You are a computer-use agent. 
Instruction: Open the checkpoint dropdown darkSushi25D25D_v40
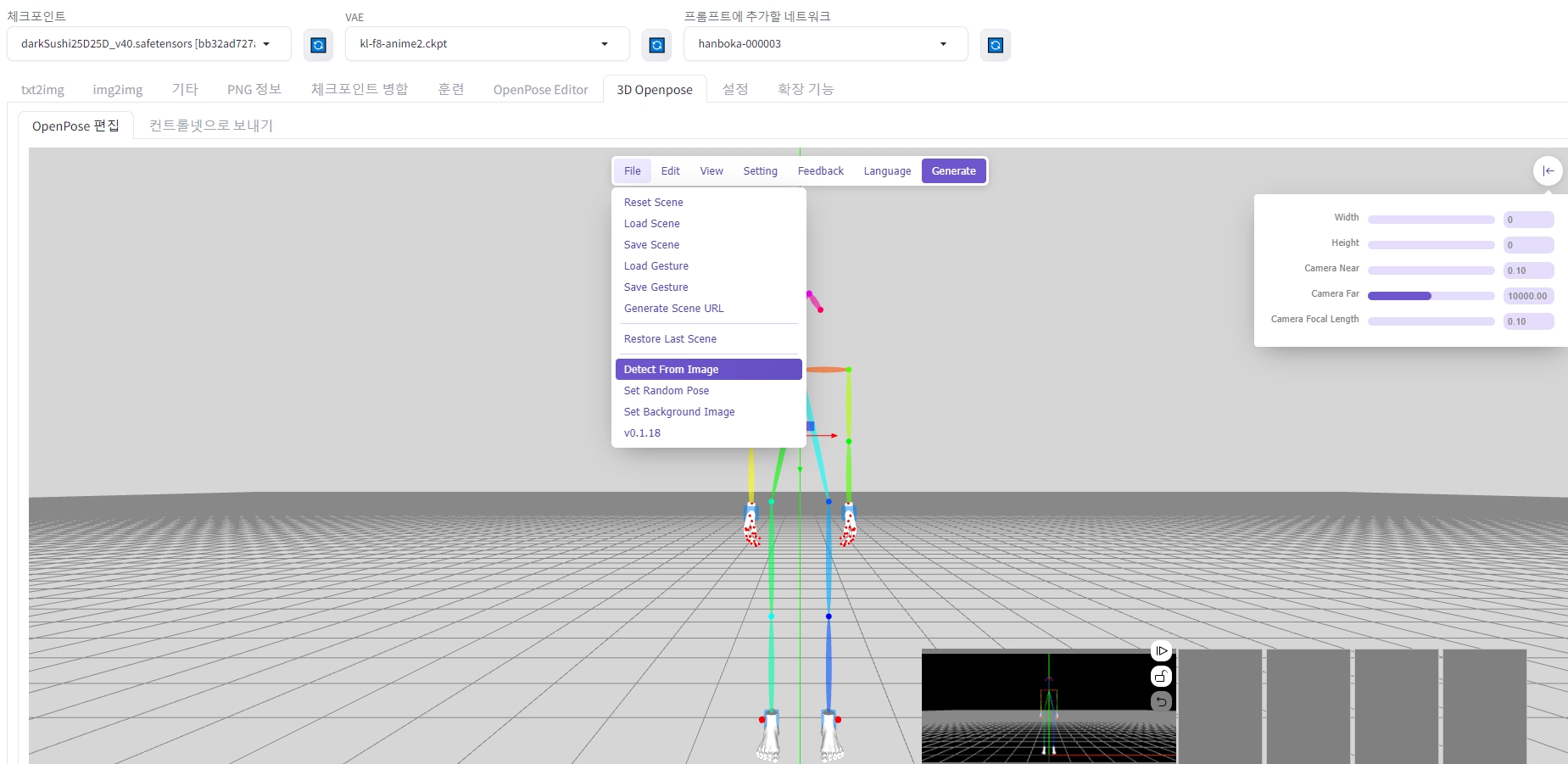(149, 44)
